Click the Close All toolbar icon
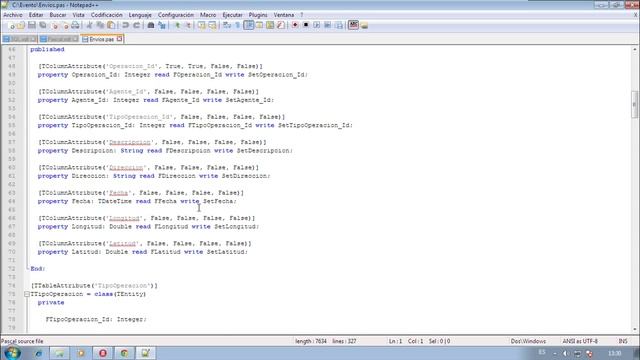The height and width of the screenshot is (360, 640). (x=64, y=25)
